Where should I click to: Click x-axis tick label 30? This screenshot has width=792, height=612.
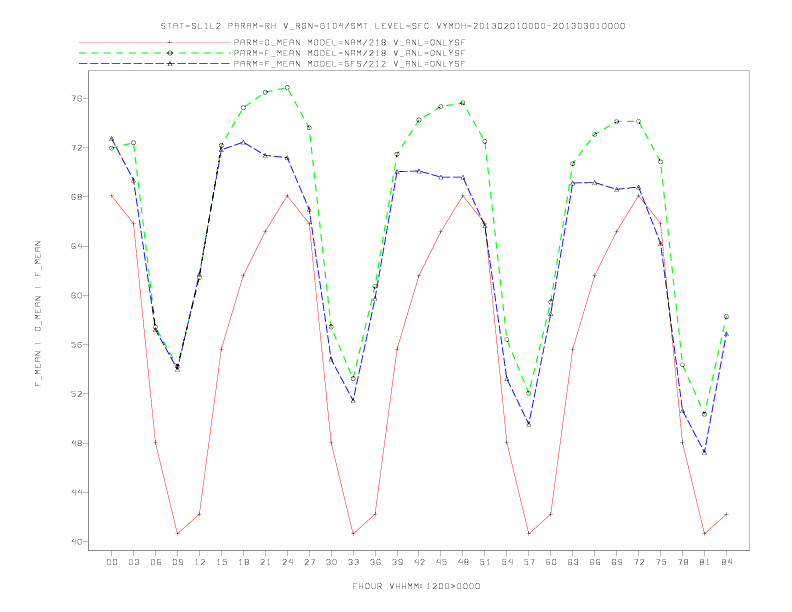coord(331,562)
